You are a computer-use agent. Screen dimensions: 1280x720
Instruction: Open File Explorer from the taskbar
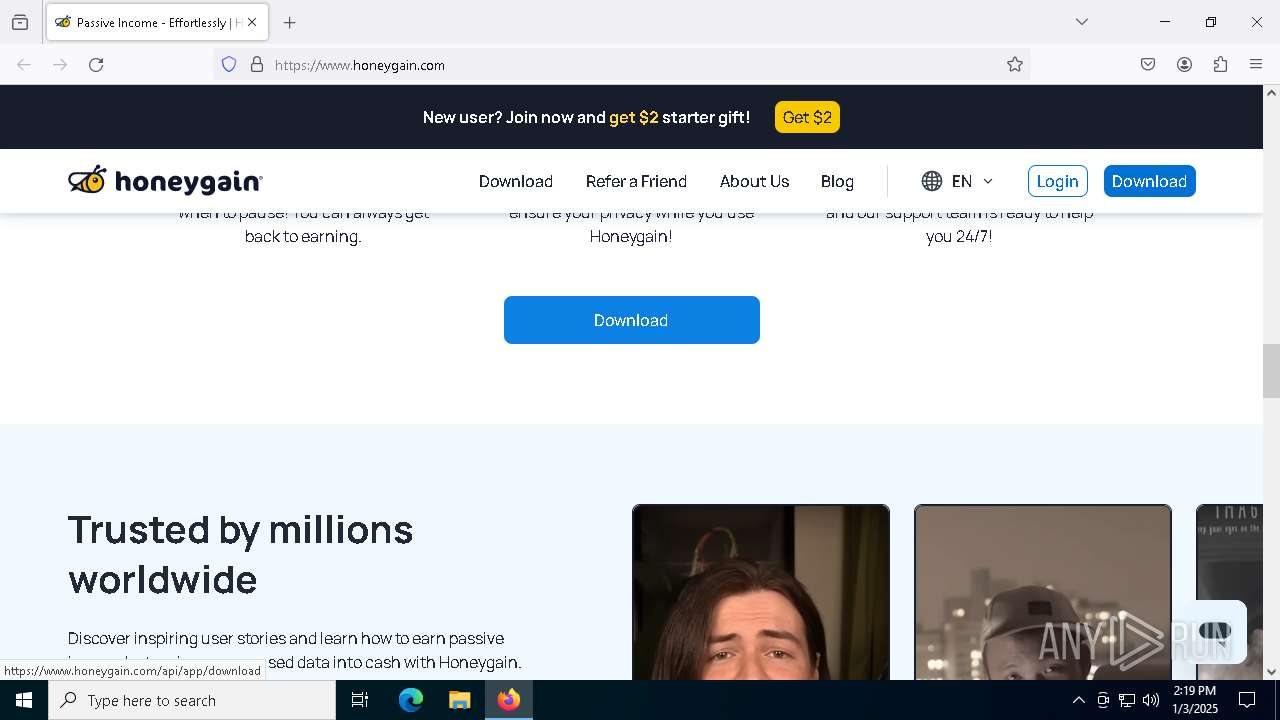coord(459,700)
